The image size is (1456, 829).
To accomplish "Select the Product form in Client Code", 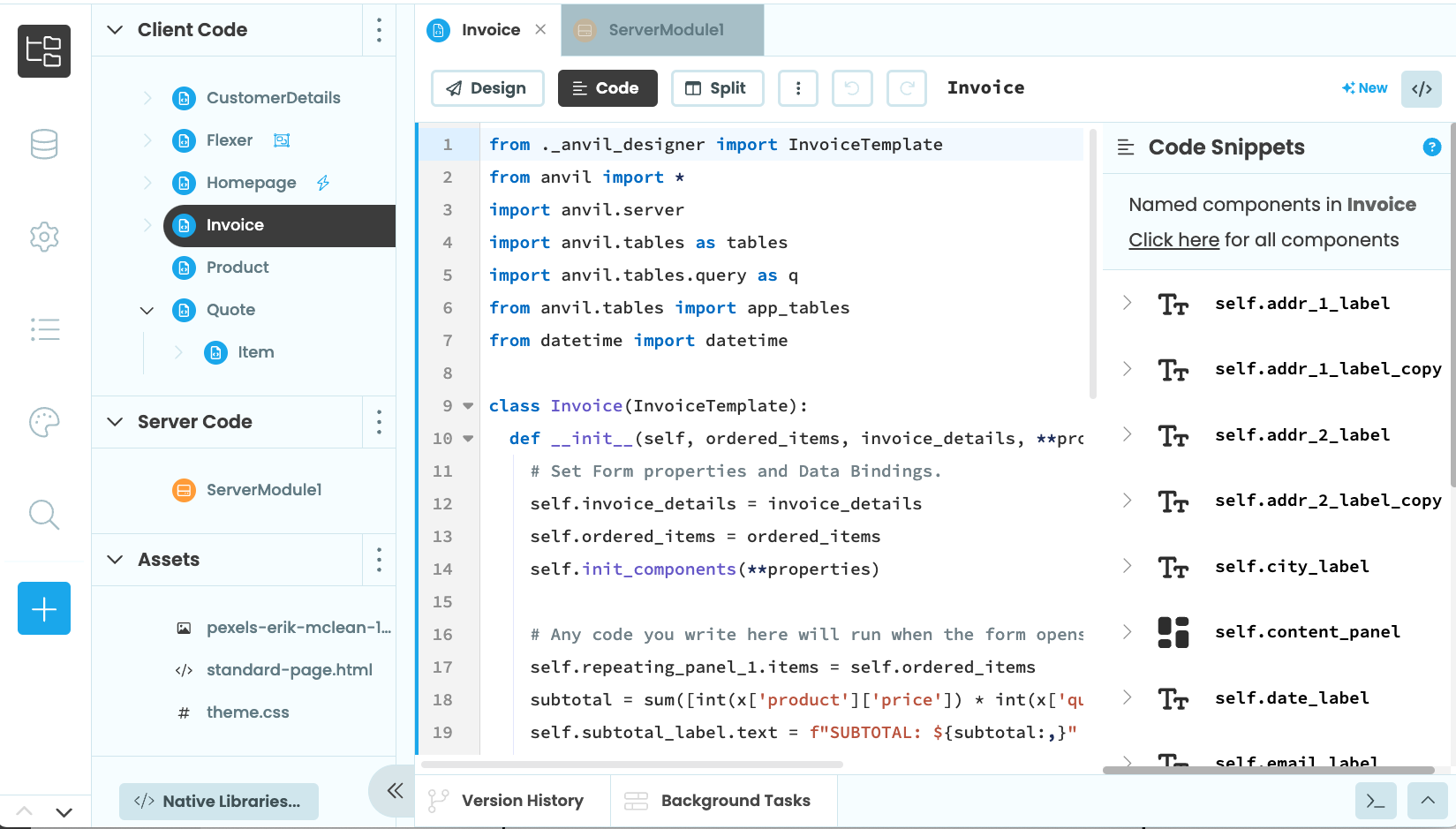I will tap(237, 268).
